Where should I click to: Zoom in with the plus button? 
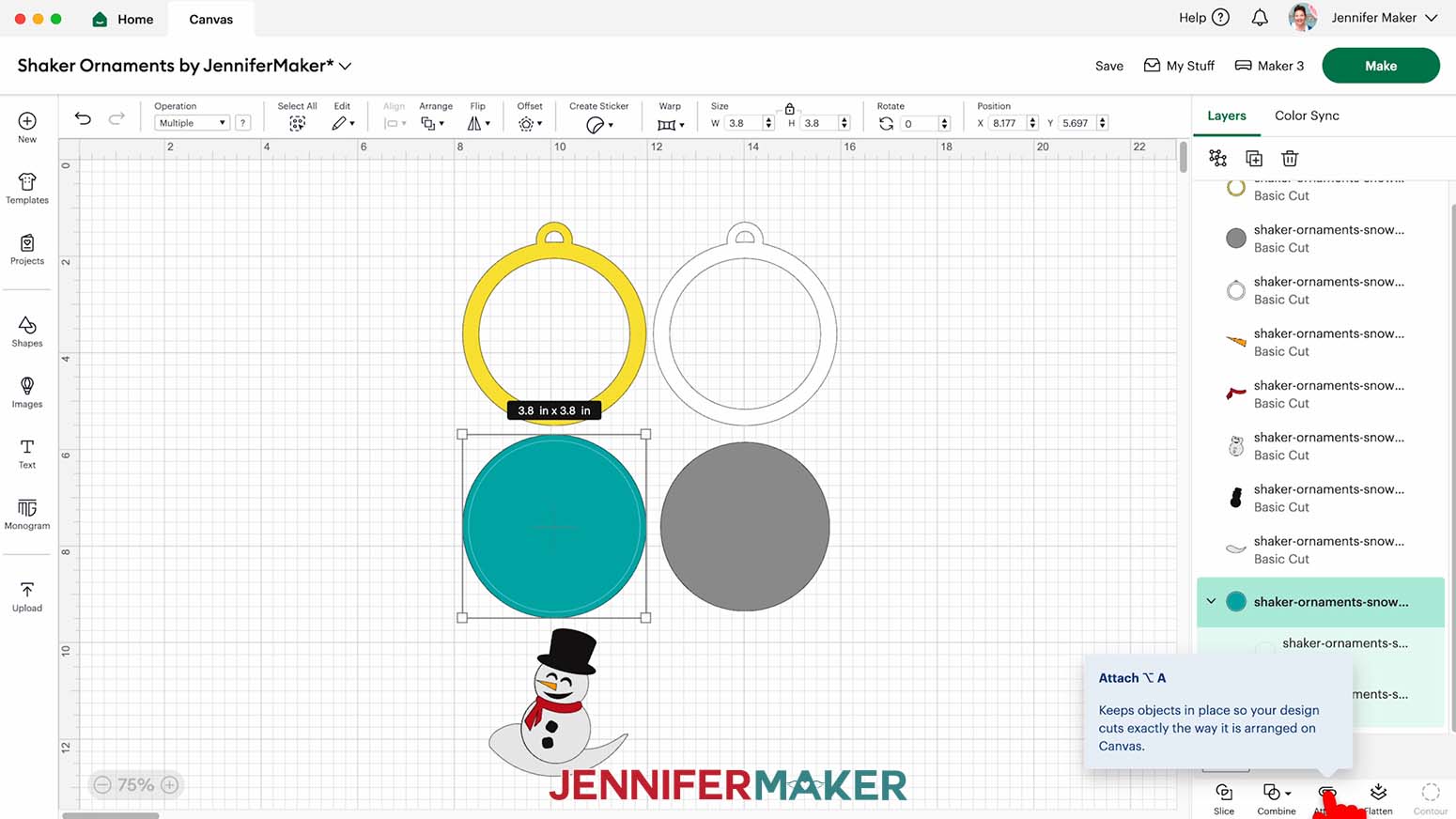coord(170,785)
